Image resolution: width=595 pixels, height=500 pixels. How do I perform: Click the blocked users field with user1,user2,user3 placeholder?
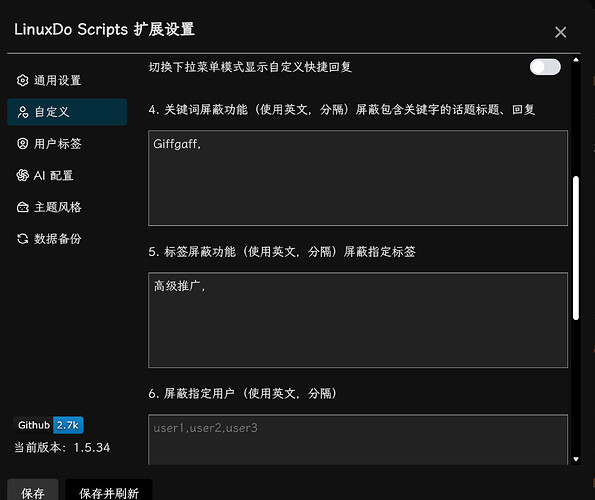(x=358, y=440)
